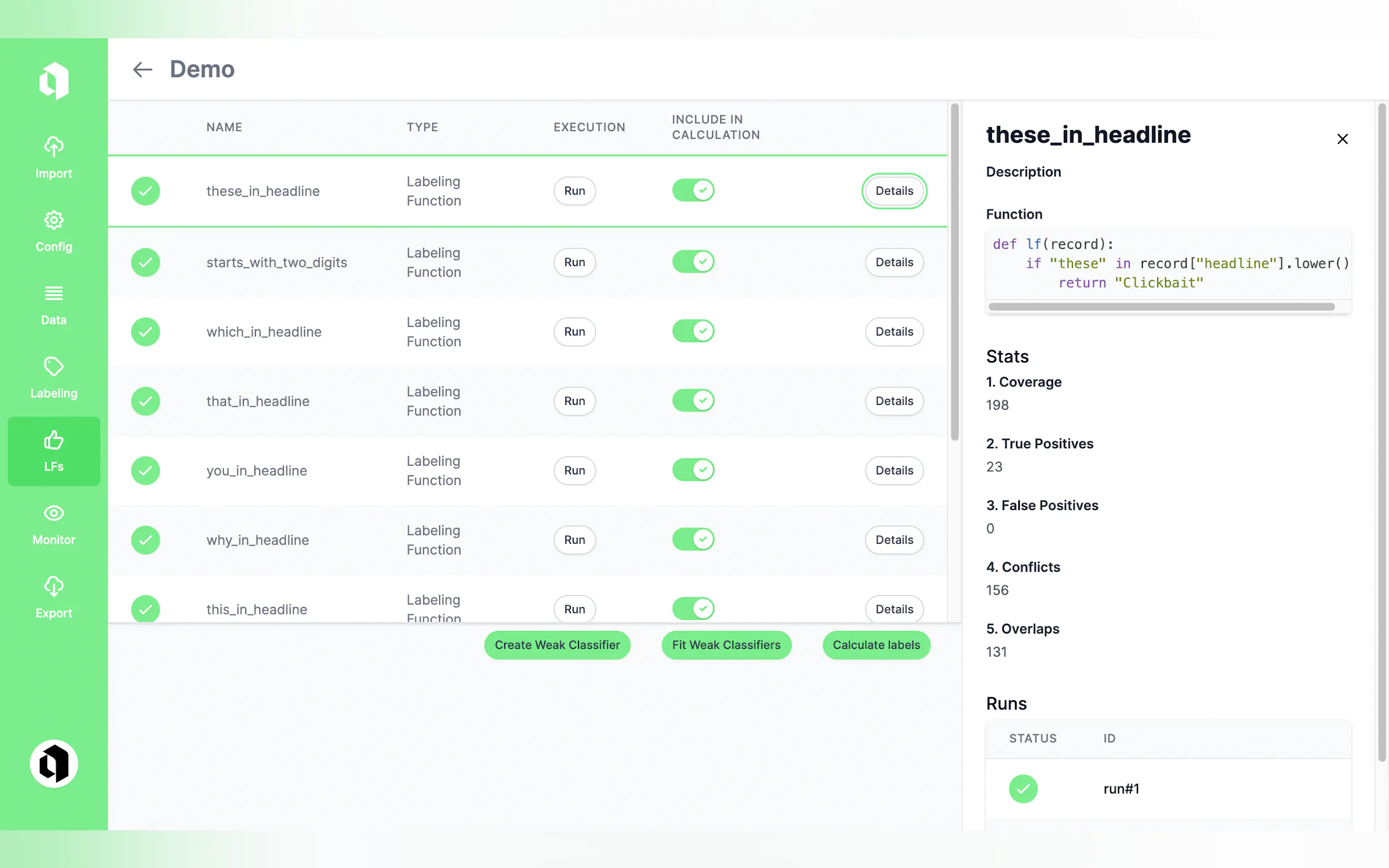Click the round logo avatar at bottom left
1389x868 pixels.
click(x=54, y=764)
